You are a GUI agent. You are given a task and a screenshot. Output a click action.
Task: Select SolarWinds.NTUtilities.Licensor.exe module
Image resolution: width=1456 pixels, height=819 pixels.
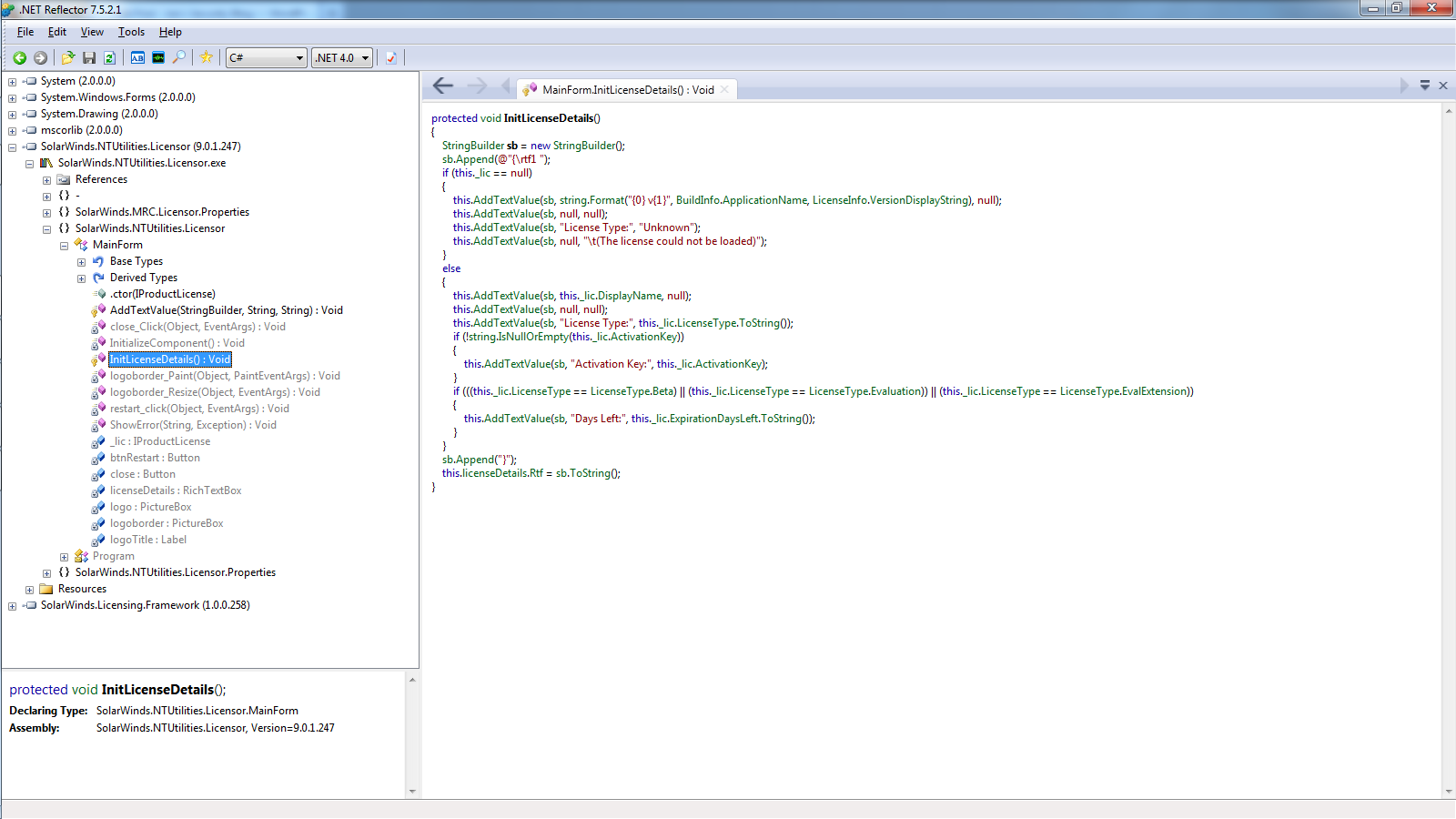142,163
